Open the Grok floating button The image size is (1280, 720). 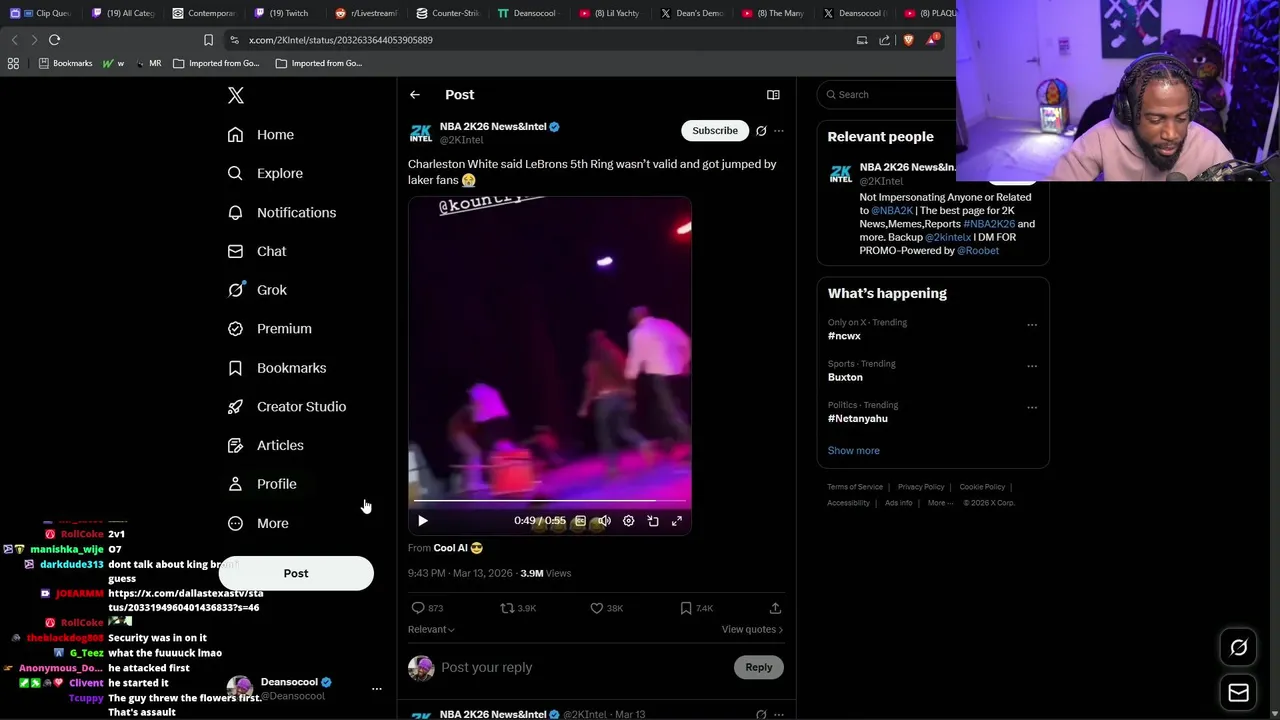(1238, 648)
